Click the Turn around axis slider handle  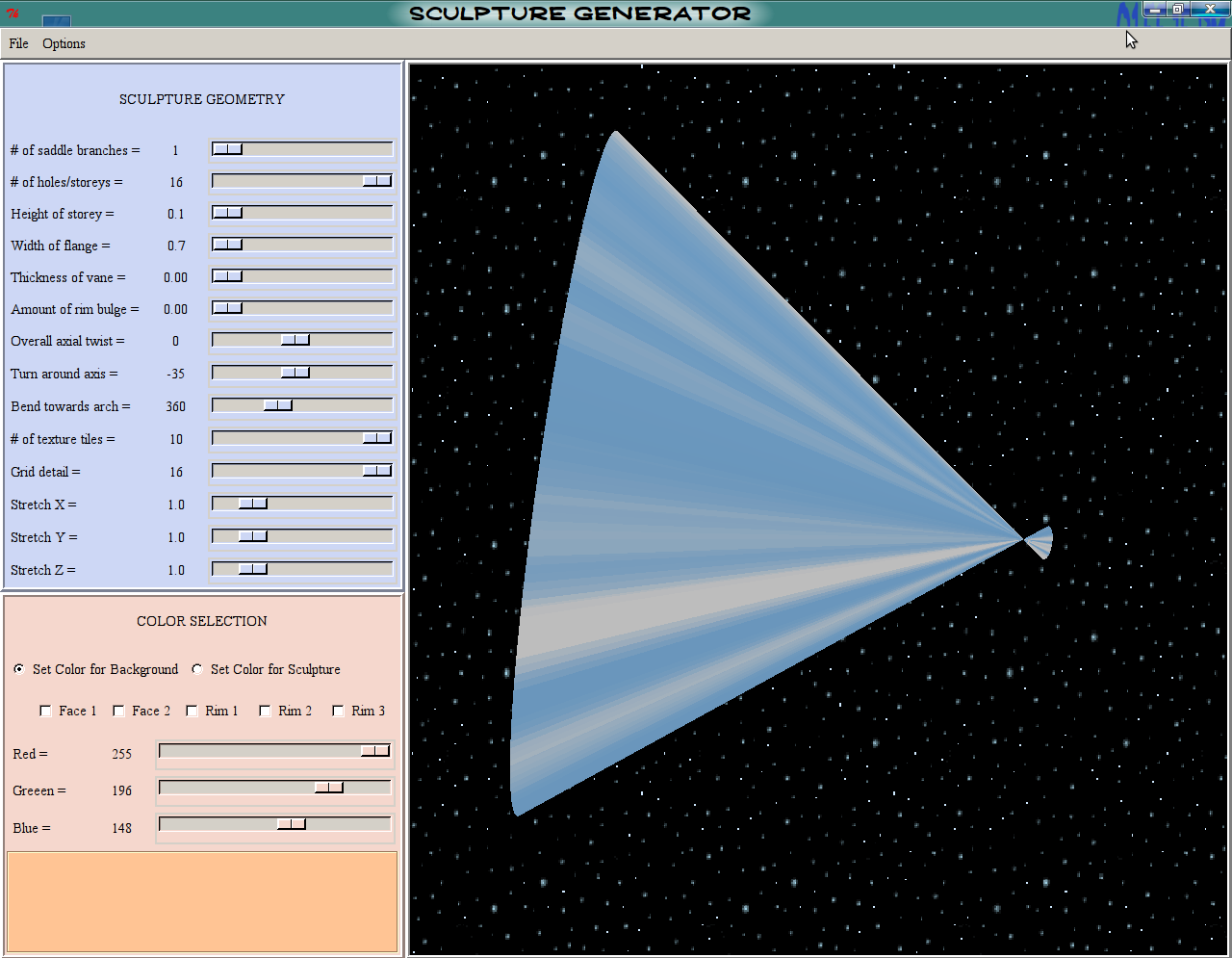tap(295, 373)
